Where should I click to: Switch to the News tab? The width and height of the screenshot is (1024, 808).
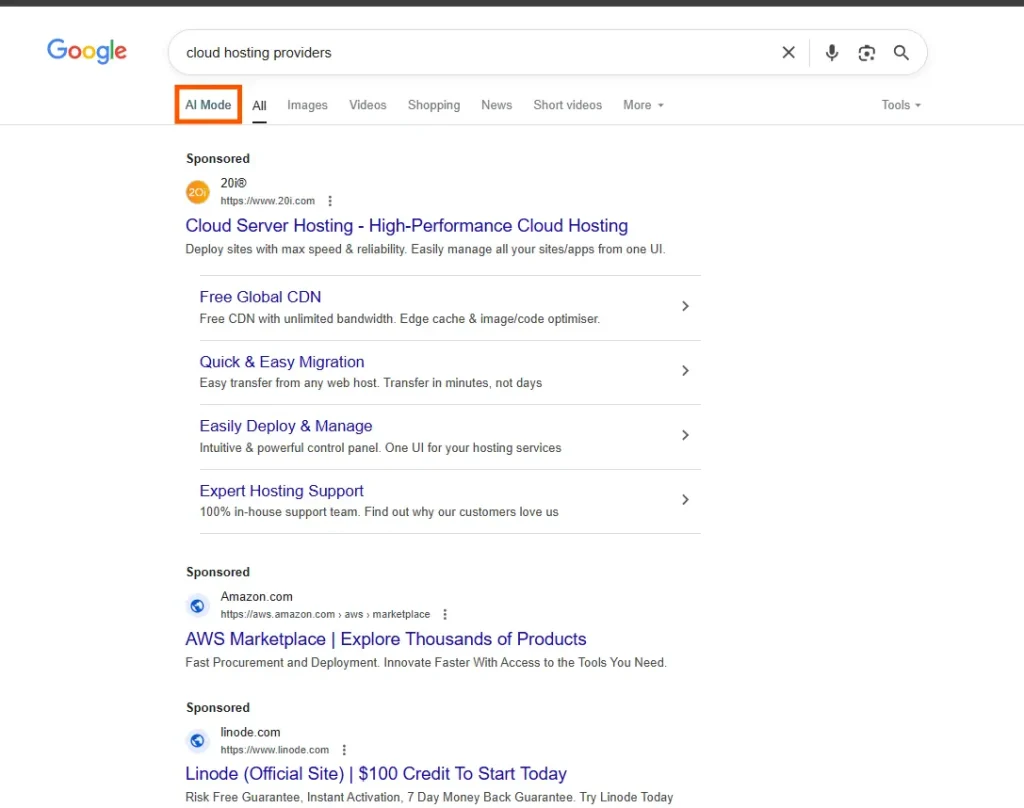pos(496,105)
